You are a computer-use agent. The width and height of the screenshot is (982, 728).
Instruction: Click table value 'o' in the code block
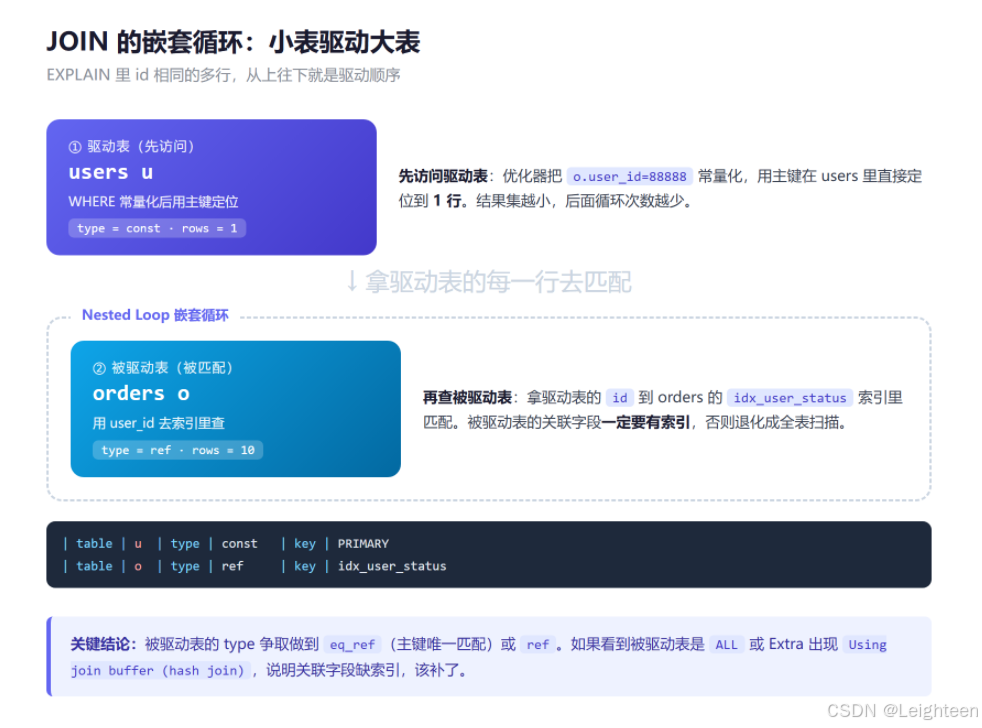(x=138, y=566)
